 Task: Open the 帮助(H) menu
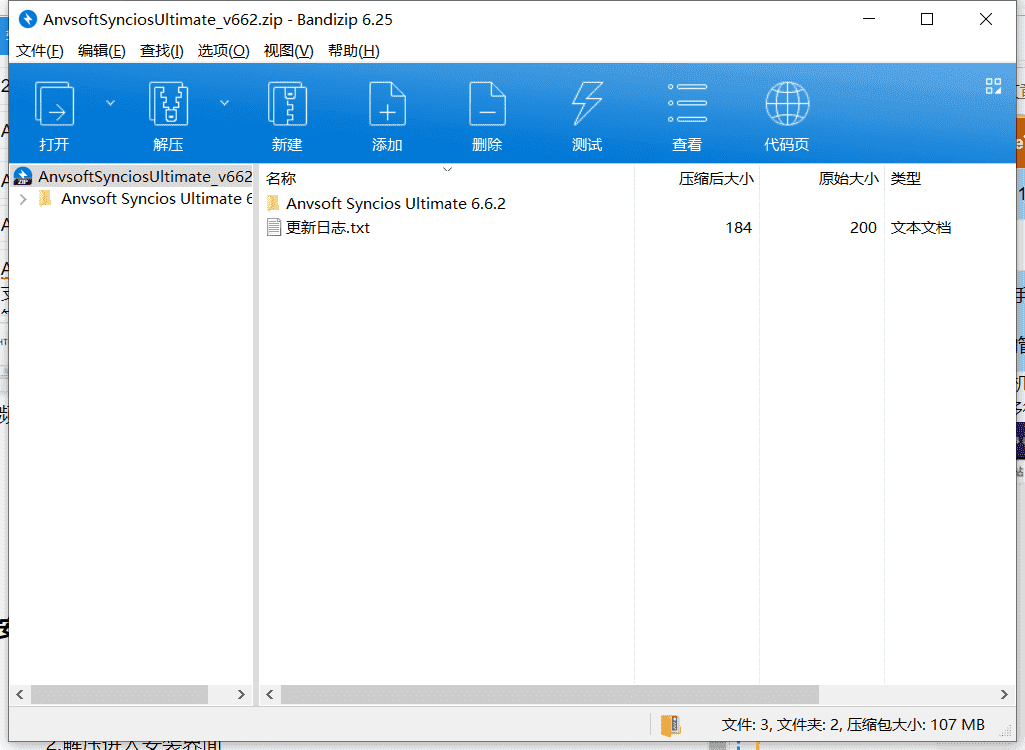354,51
